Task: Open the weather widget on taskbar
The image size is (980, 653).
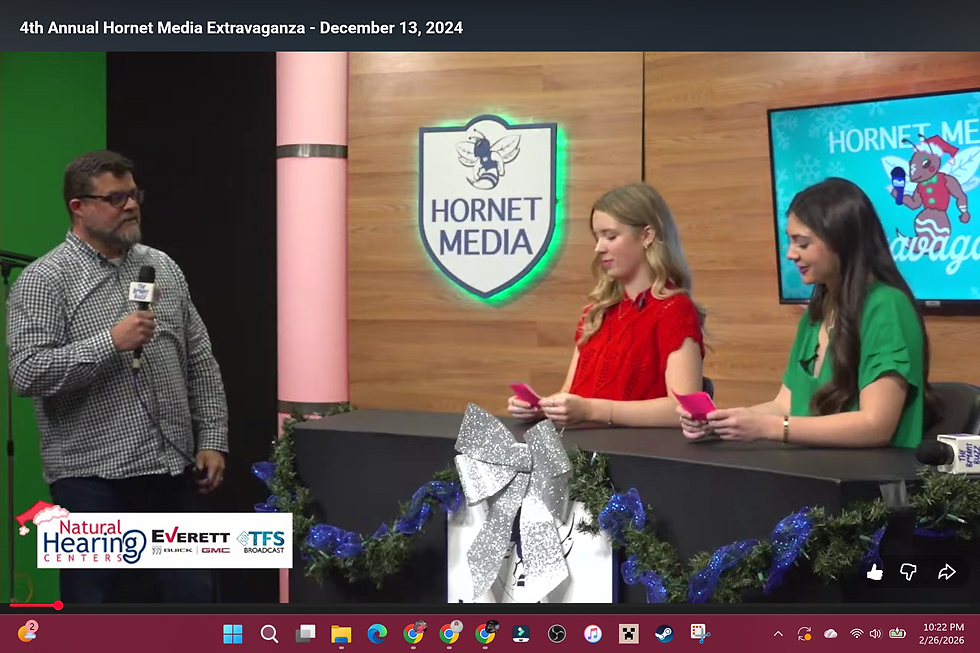Action: tap(28, 632)
